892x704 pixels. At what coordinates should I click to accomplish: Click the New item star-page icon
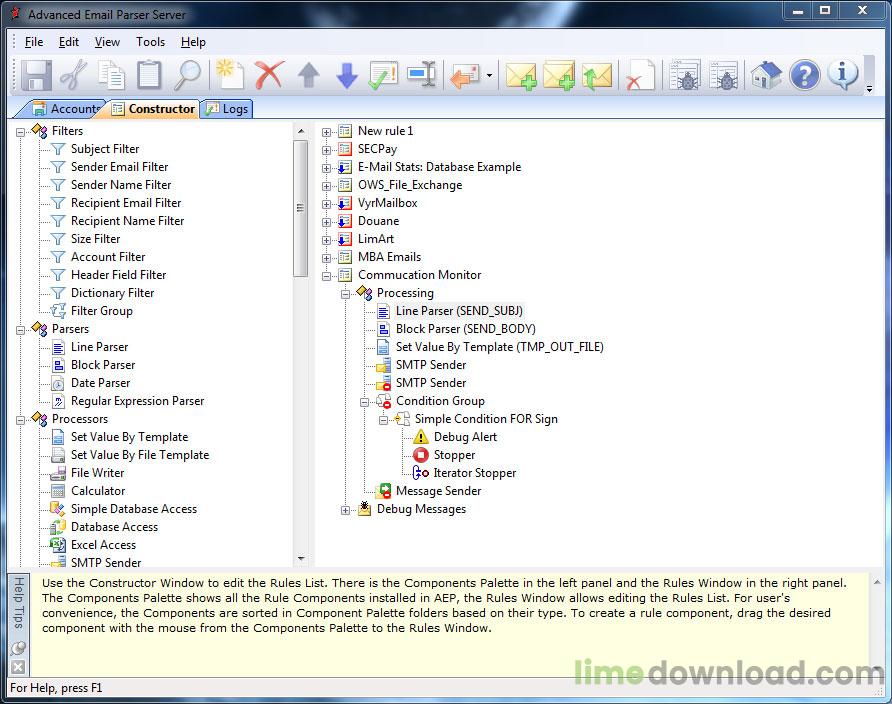coord(230,75)
